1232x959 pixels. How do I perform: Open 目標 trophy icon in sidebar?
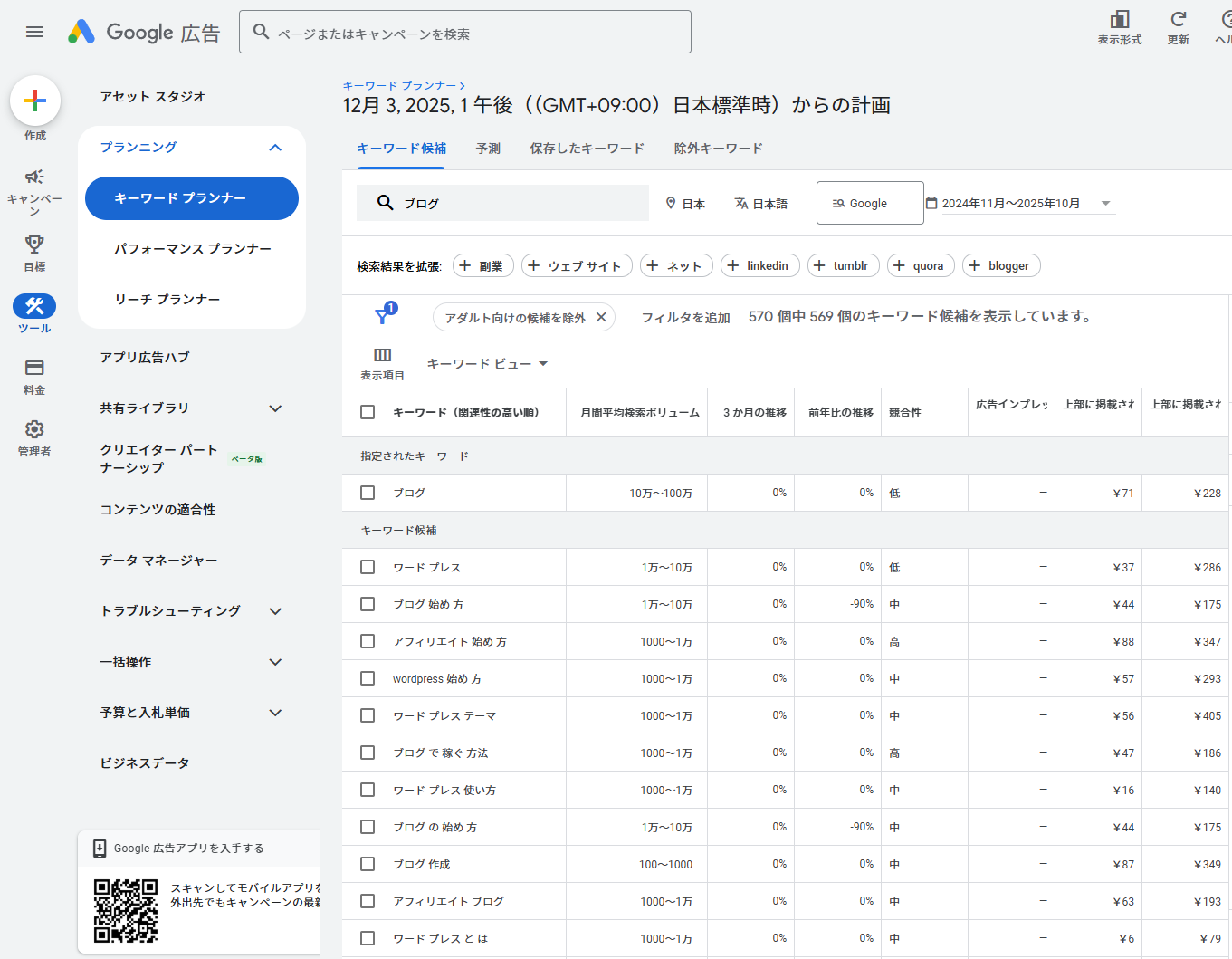(34, 244)
